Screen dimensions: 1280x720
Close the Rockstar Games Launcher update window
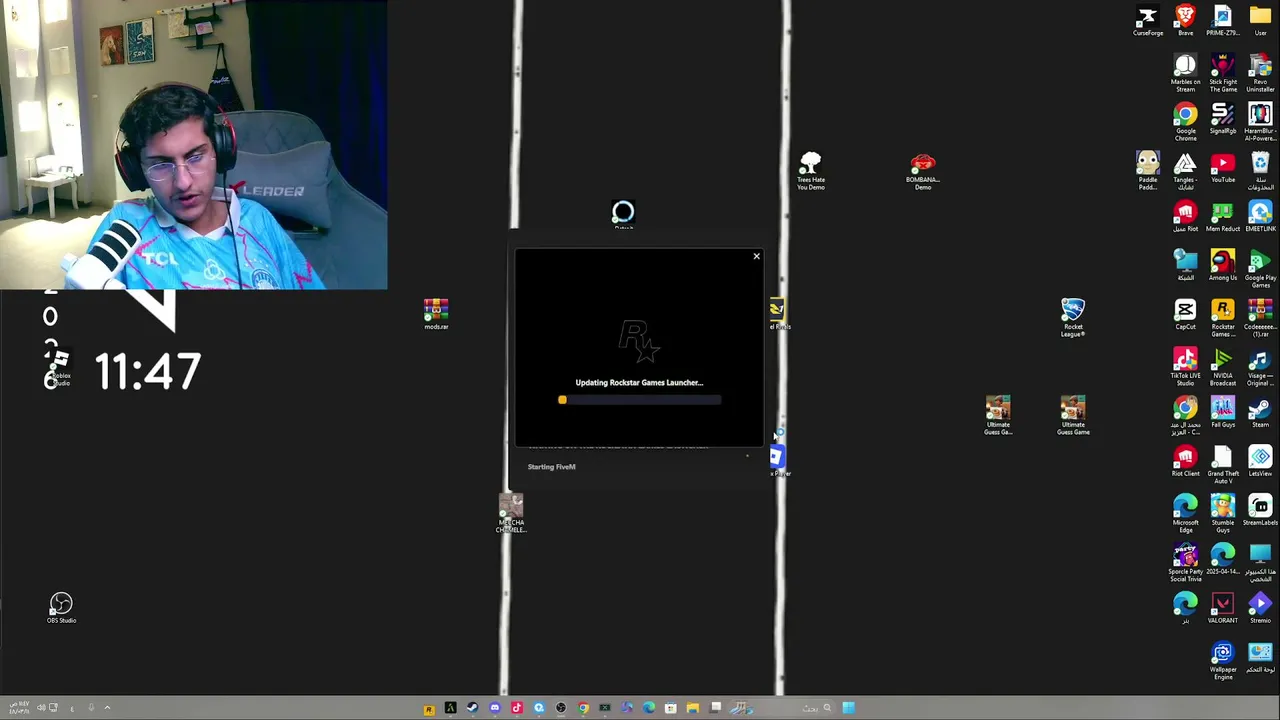(756, 257)
